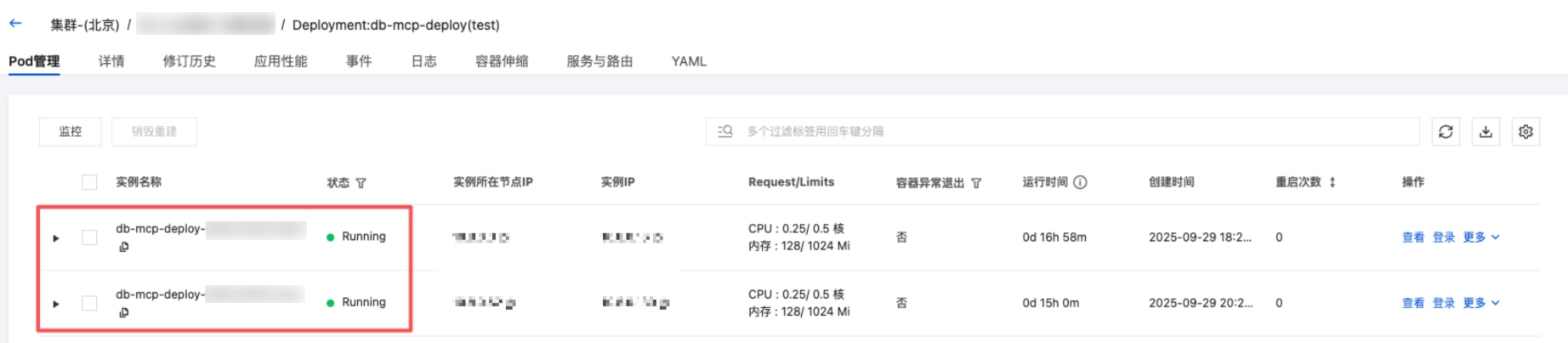This screenshot has width=1568, height=343.
Task: Open the table settings gear icon
Action: click(x=1525, y=132)
